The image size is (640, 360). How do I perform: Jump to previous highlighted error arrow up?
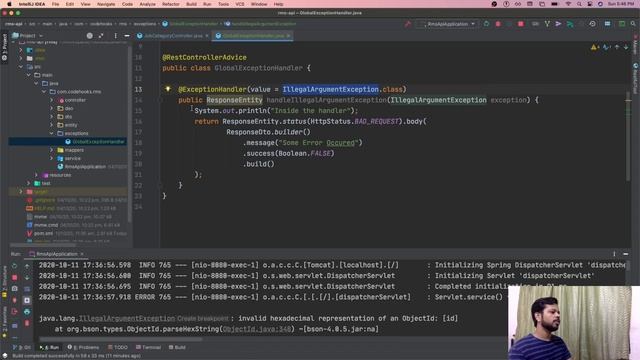pos(617,48)
